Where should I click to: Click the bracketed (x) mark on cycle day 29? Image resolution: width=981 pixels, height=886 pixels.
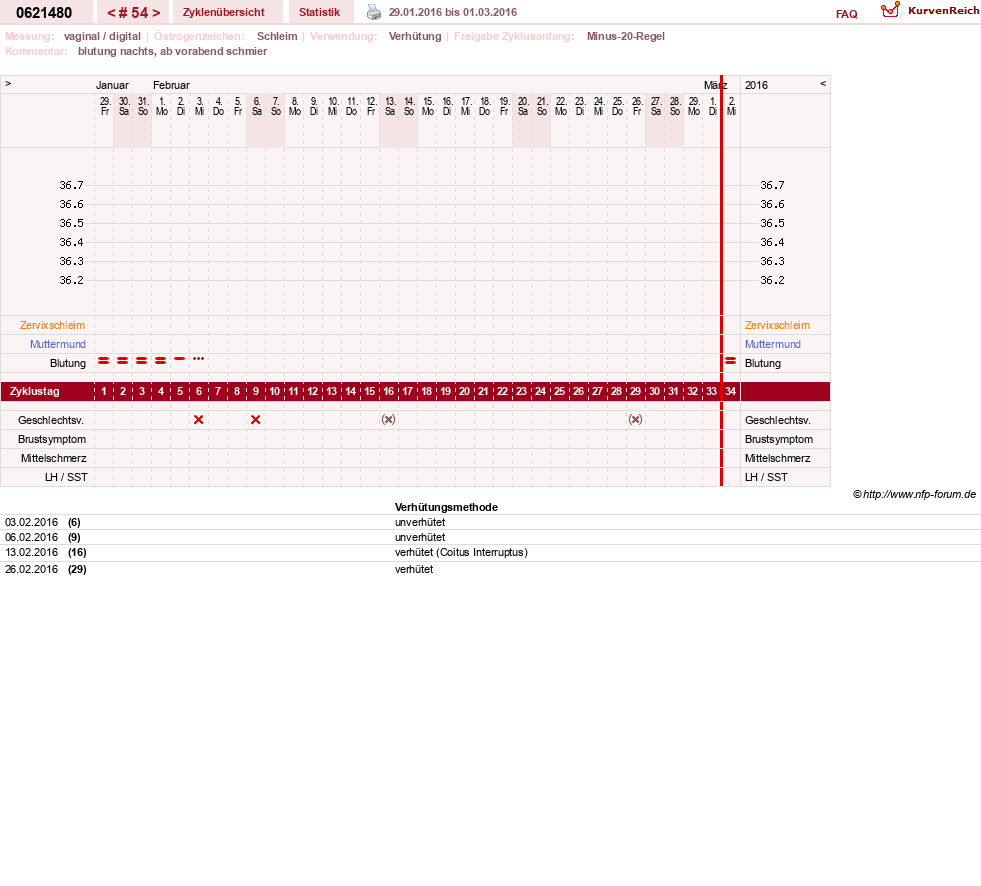[635, 419]
